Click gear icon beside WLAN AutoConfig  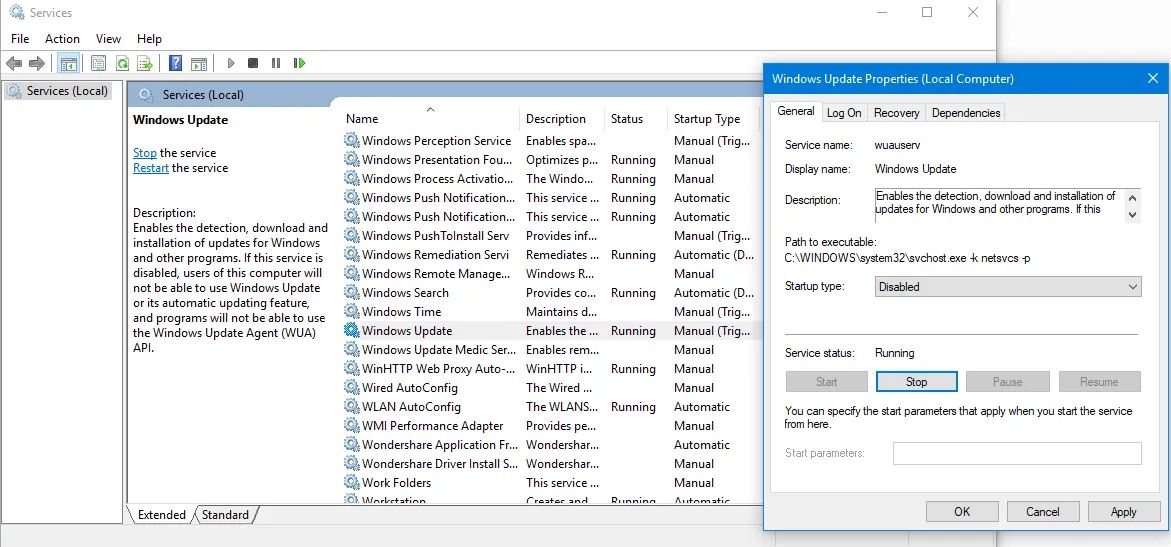352,407
